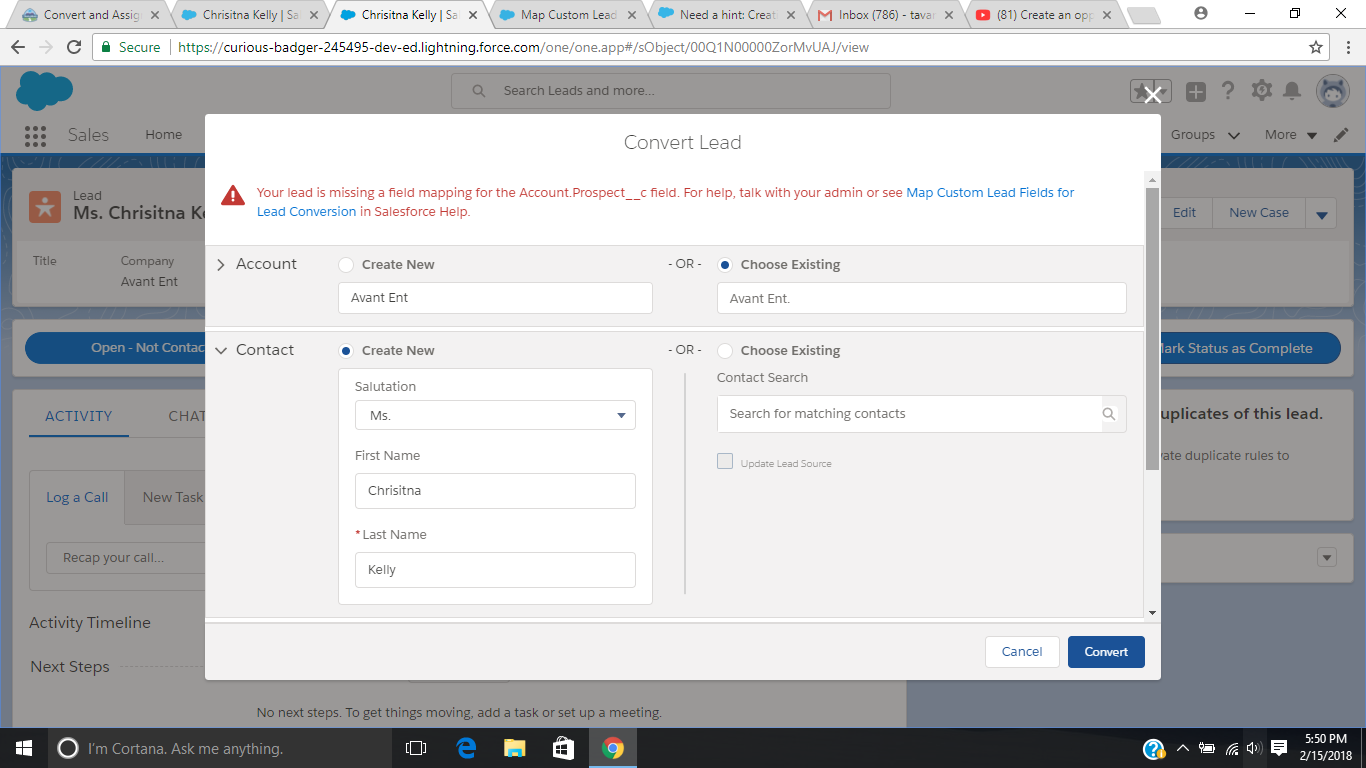Screen dimensions: 1366x768
Task: Open the user avatar profile menu
Action: coord(1333,91)
